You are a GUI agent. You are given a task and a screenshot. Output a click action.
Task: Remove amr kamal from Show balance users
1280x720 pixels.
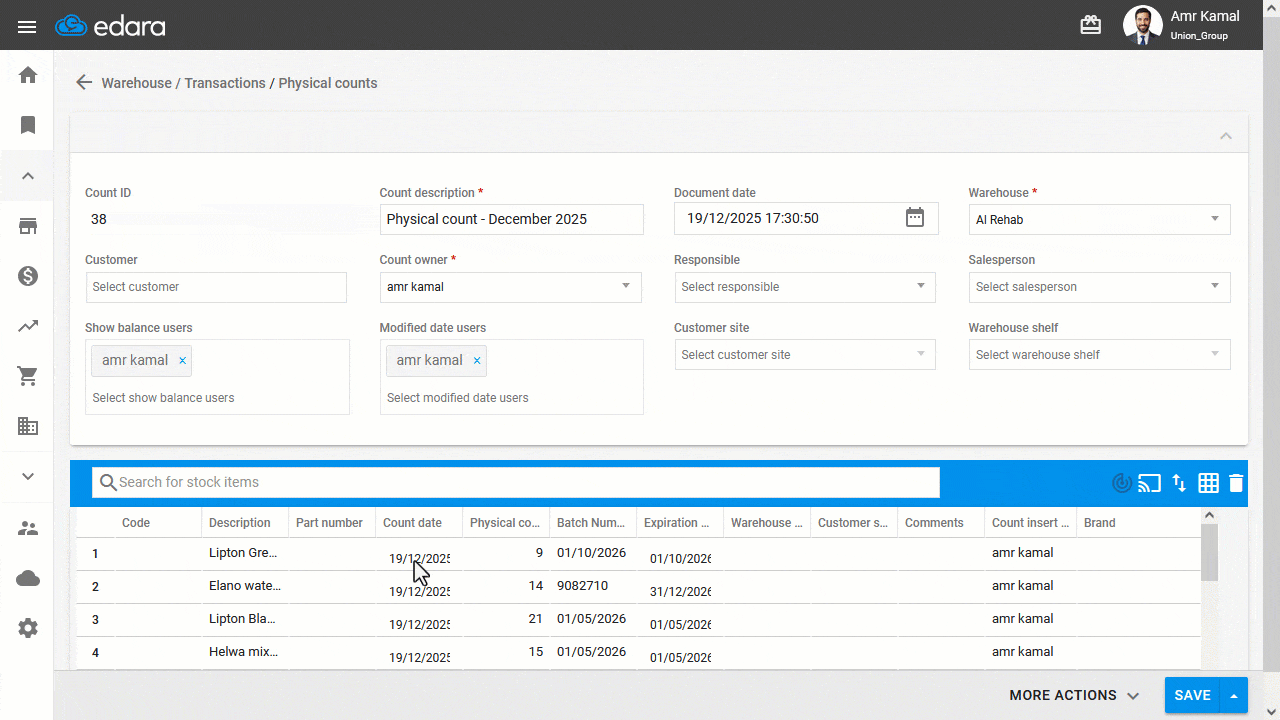pos(182,361)
